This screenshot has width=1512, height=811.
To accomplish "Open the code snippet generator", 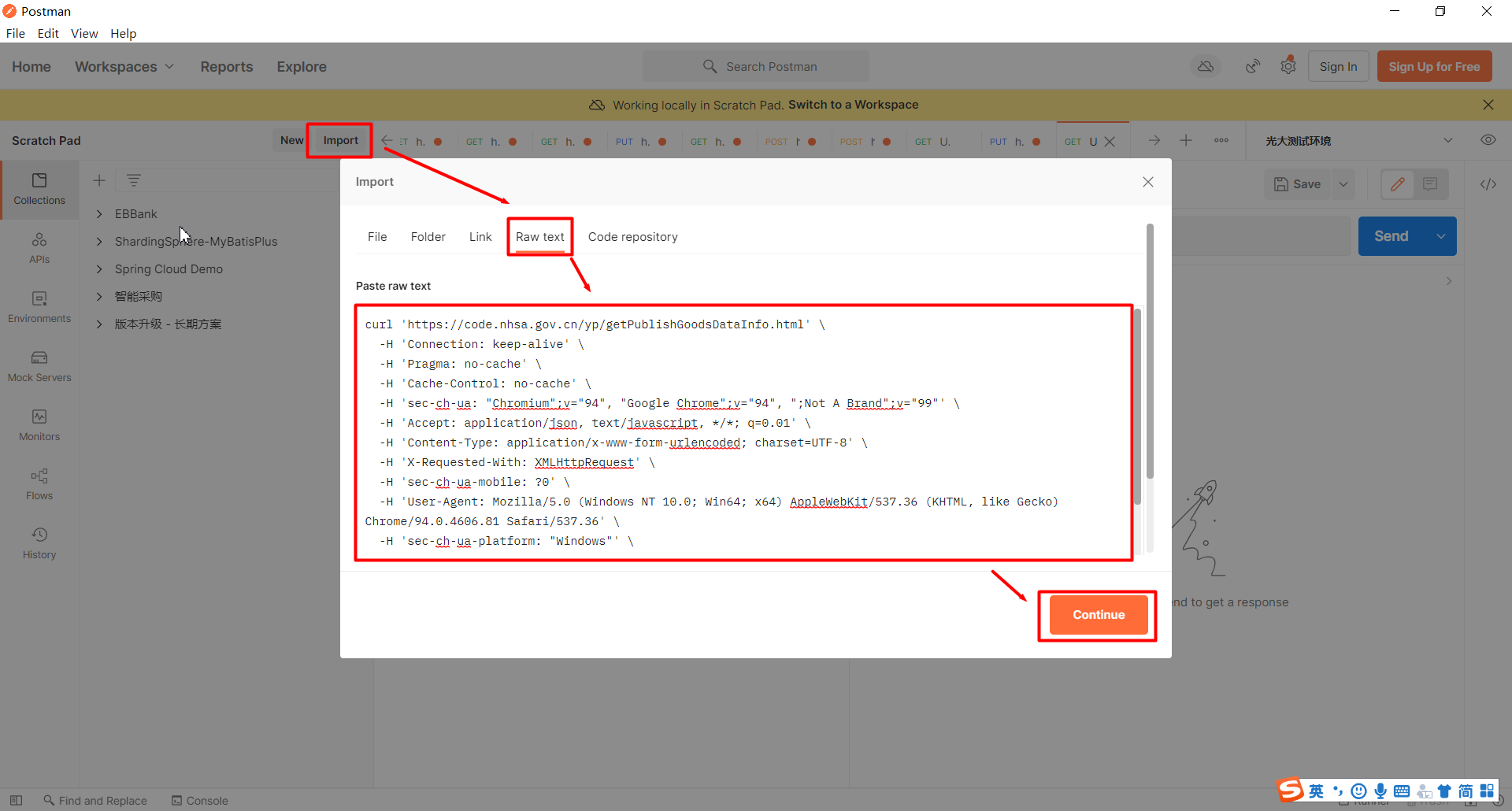I will click(1489, 183).
